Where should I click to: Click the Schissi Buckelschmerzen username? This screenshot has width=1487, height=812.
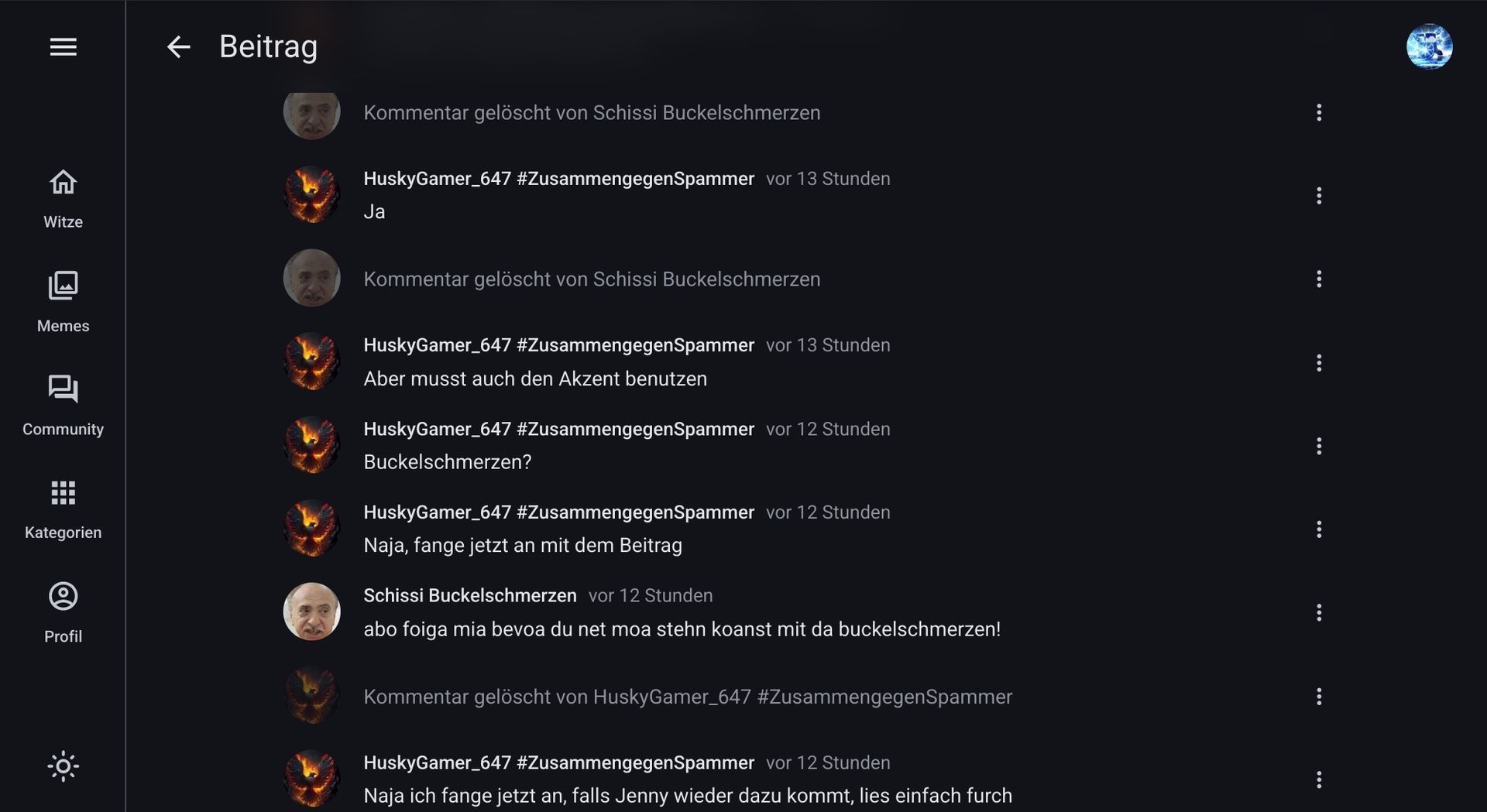coord(470,595)
